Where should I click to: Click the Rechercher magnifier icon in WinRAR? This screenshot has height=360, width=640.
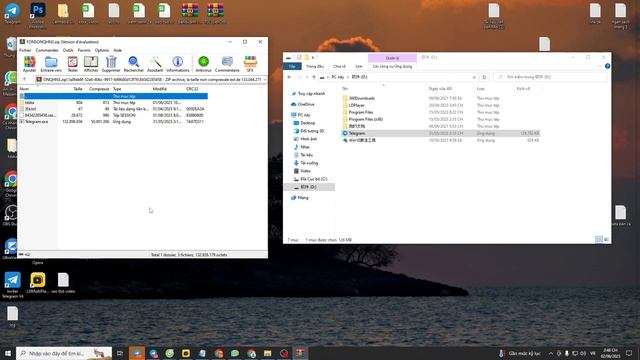pos(133,64)
